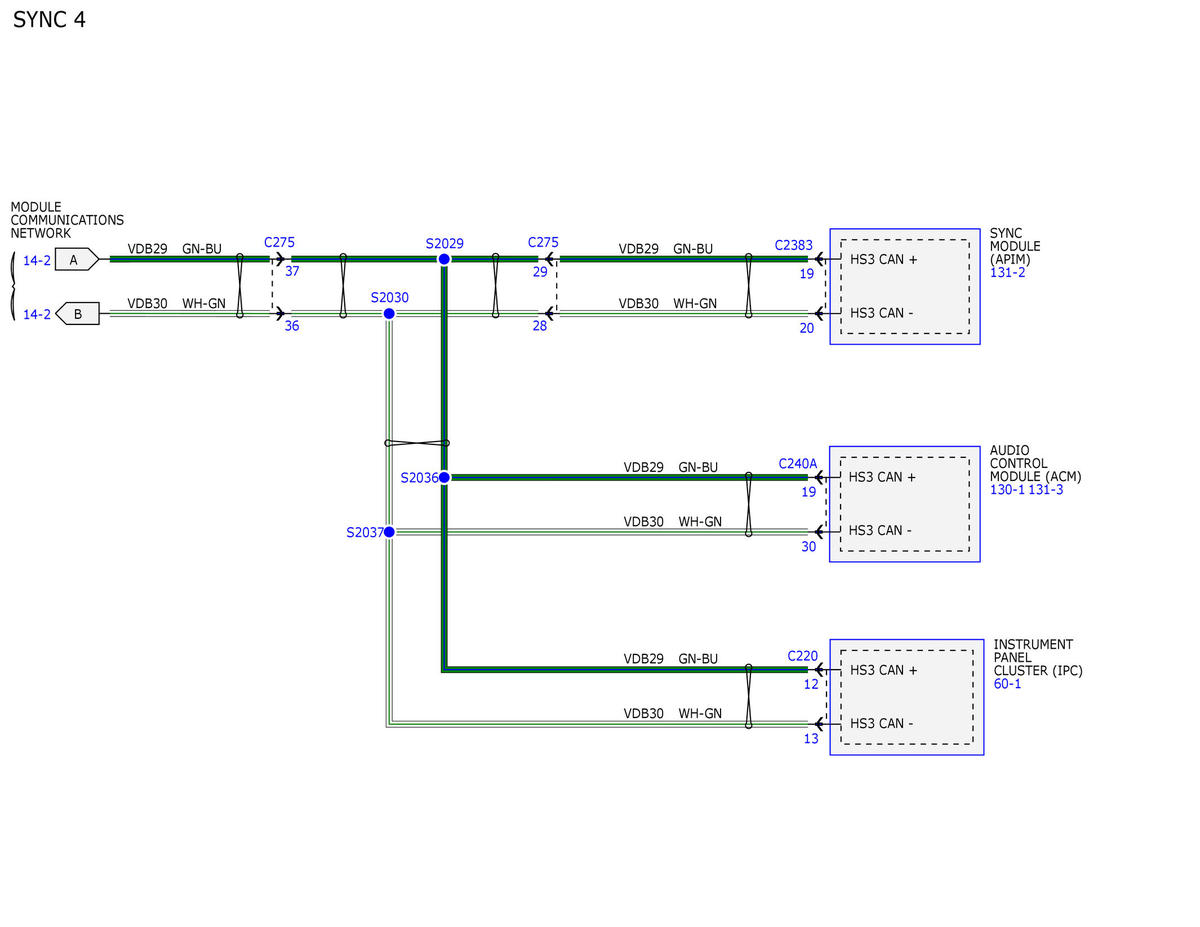
Task: Select the arrow connector A symbol
Action: click(77, 259)
